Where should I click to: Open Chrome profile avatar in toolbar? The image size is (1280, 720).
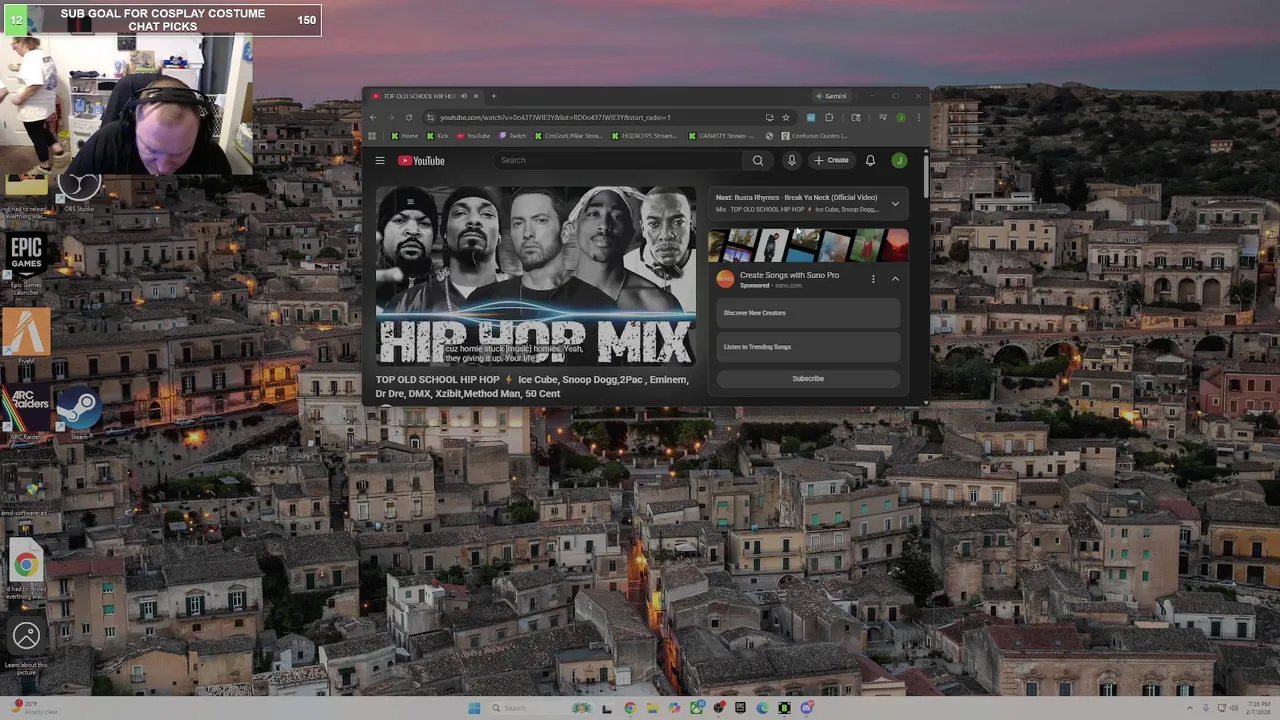[x=900, y=117]
